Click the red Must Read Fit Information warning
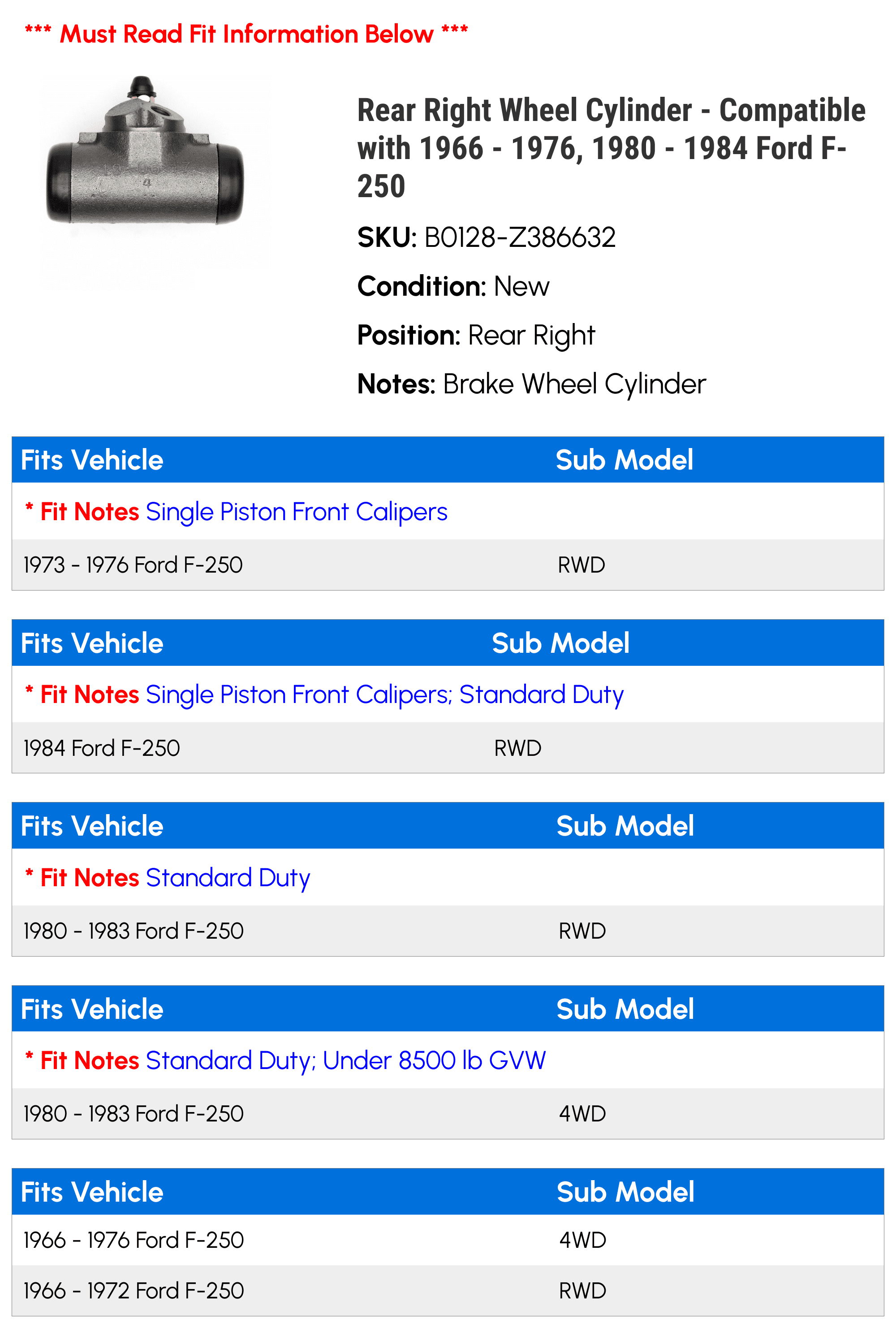Image resolution: width=896 pixels, height=1328 pixels. [246, 34]
